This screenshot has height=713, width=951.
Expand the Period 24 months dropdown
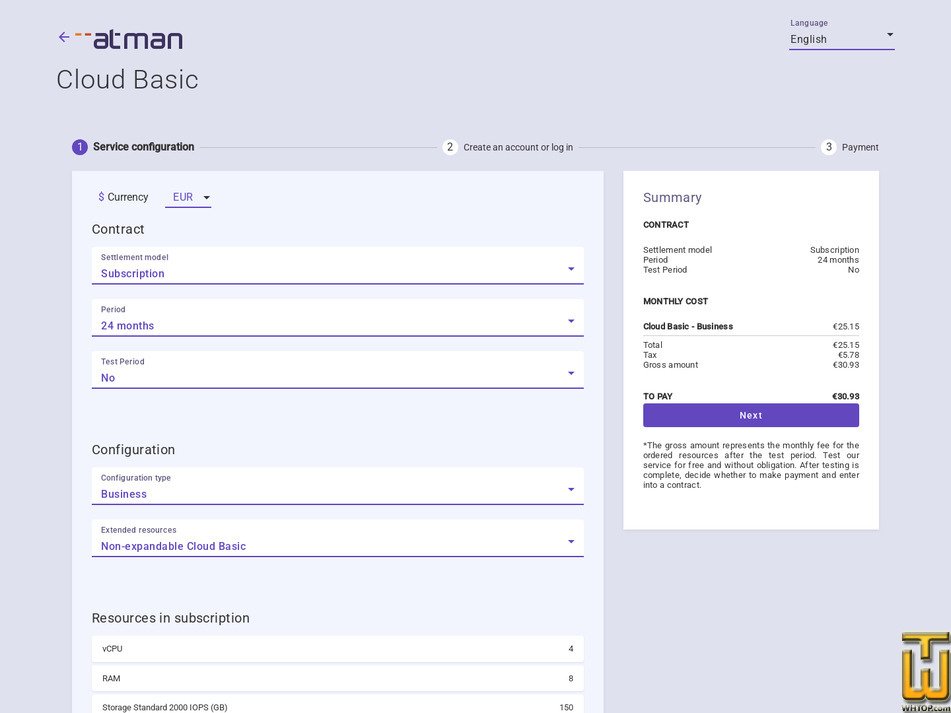(x=337, y=318)
